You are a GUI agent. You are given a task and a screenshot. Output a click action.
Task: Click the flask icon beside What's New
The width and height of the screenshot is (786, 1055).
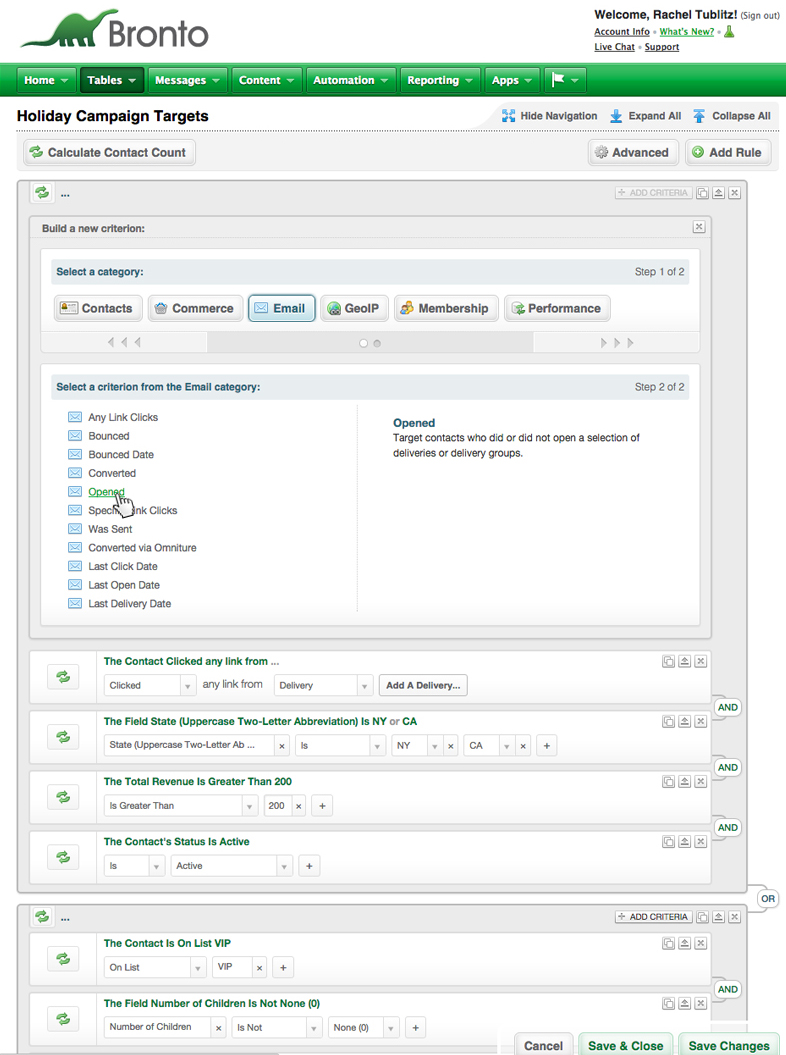pyautogui.click(x=729, y=32)
